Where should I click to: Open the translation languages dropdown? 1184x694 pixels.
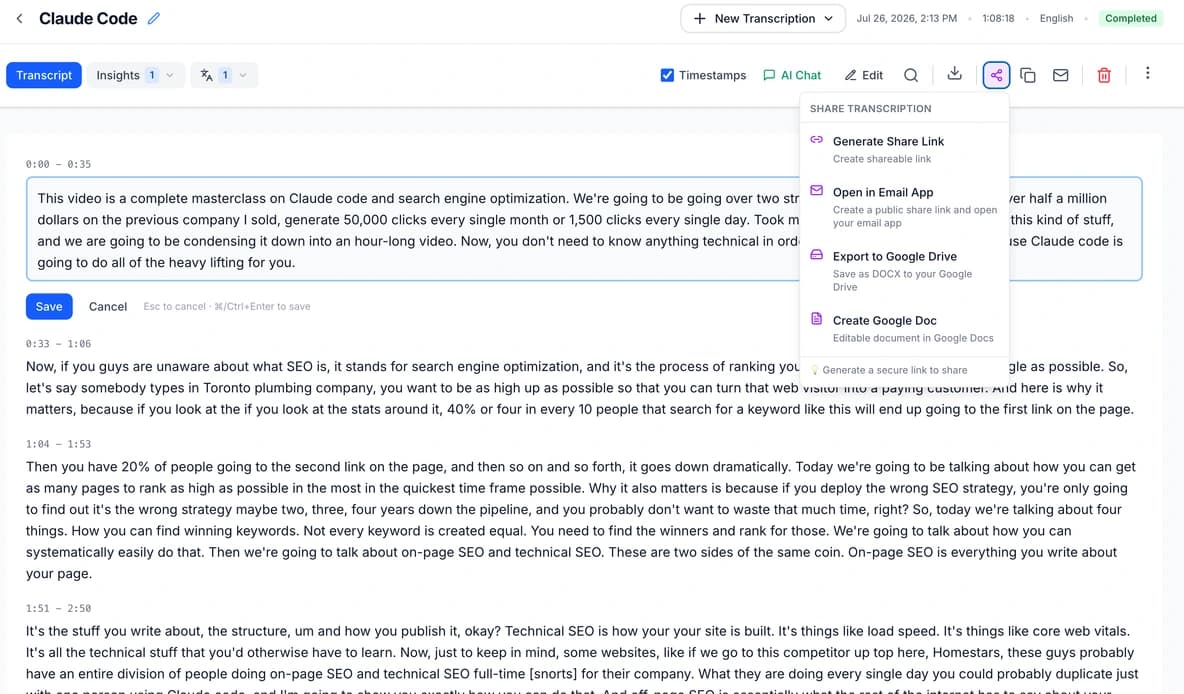click(224, 75)
